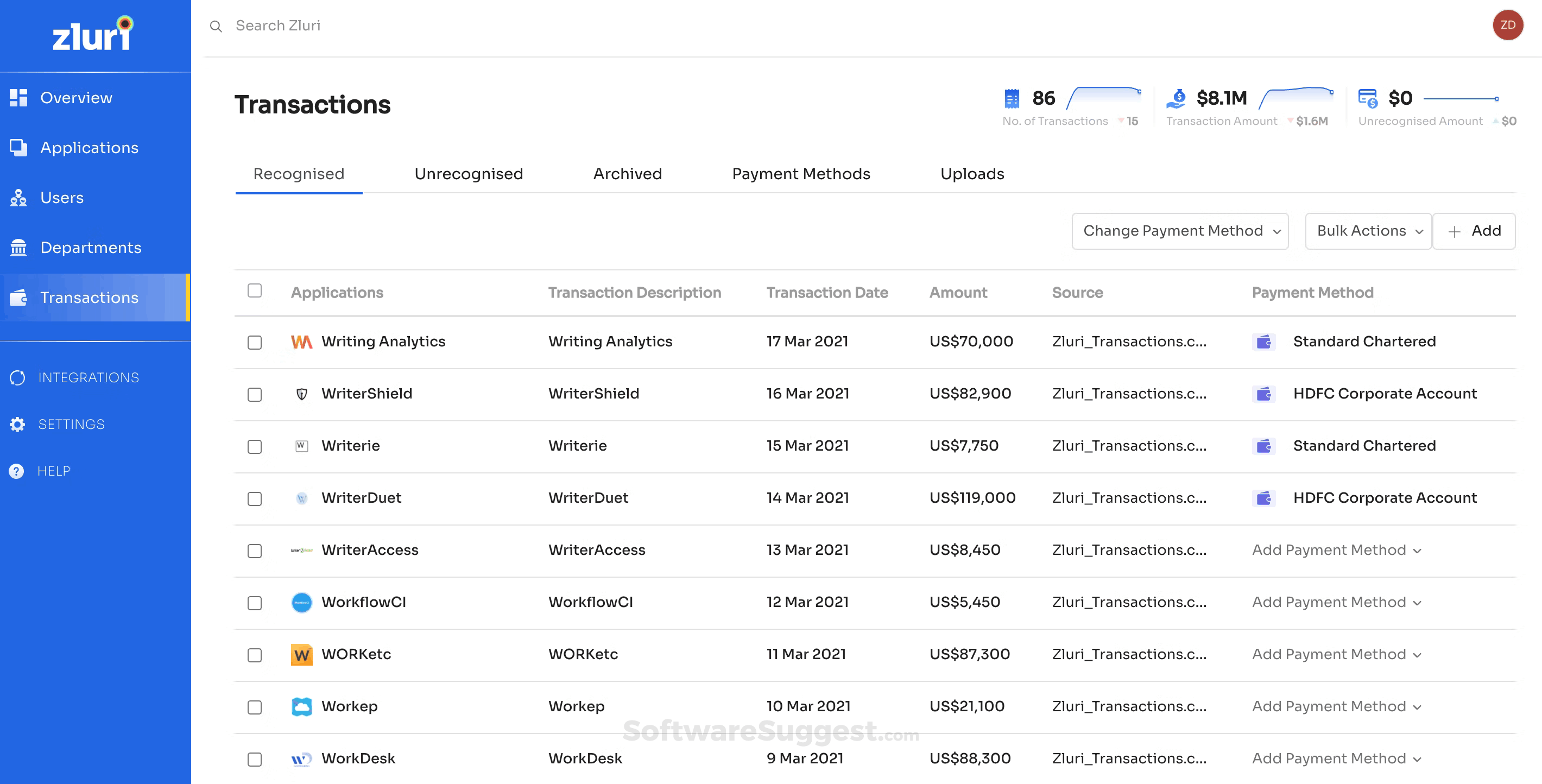Click the search magnifier icon
The height and width of the screenshot is (784, 1542).
pyautogui.click(x=216, y=26)
